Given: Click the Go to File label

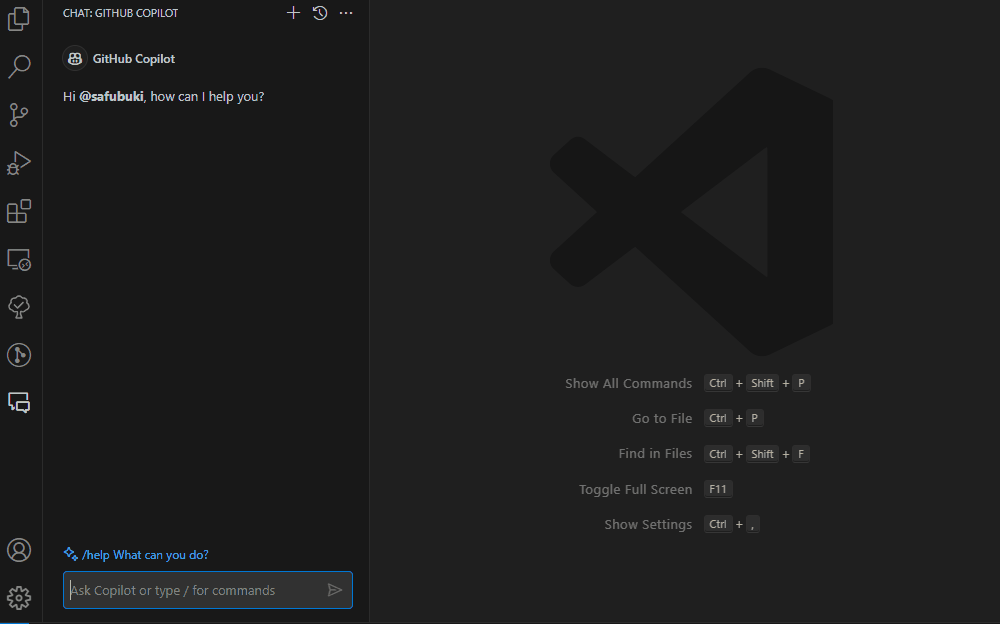Looking at the screenshot, I should [x=662, y=419].
